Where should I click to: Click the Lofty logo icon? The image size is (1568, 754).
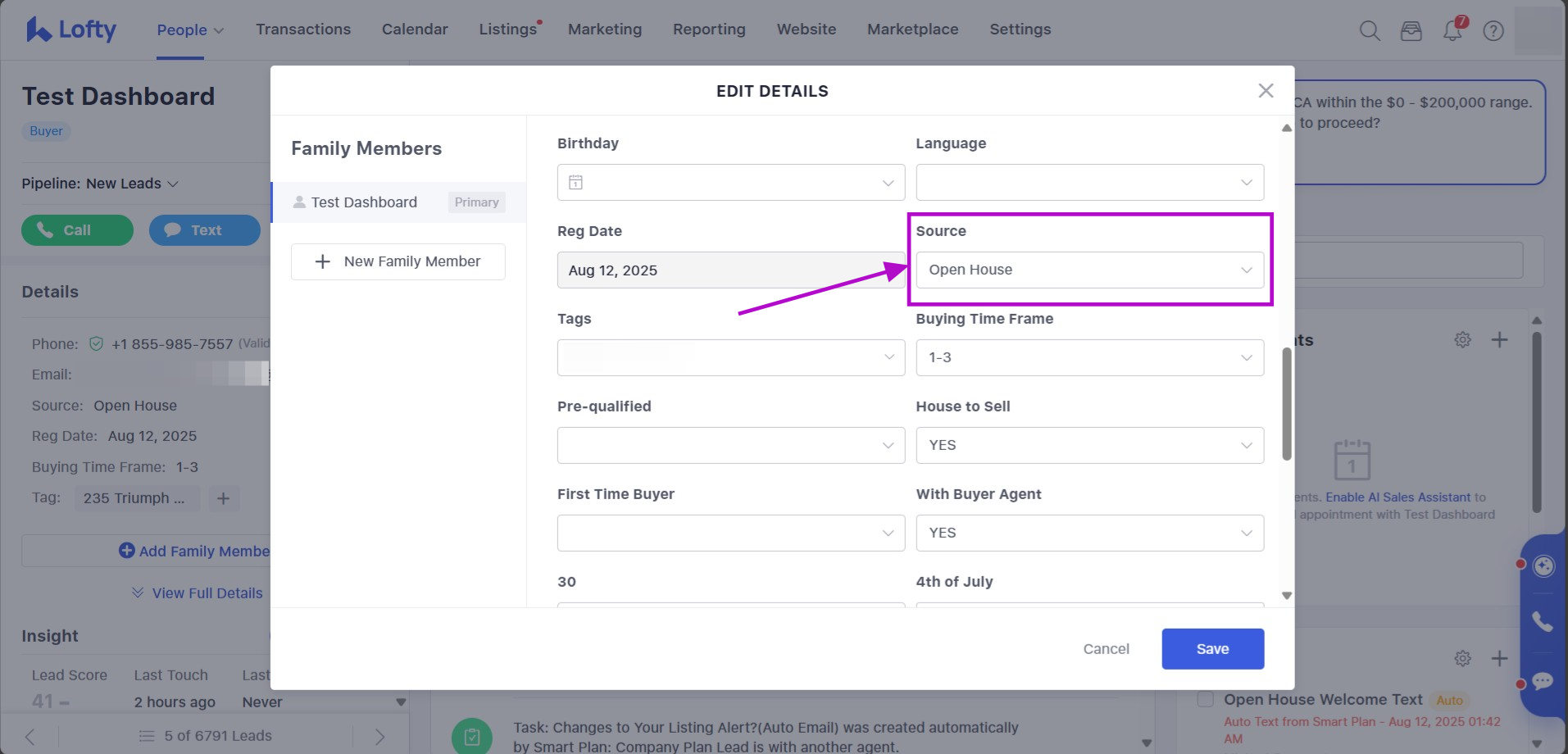(39, 30)
